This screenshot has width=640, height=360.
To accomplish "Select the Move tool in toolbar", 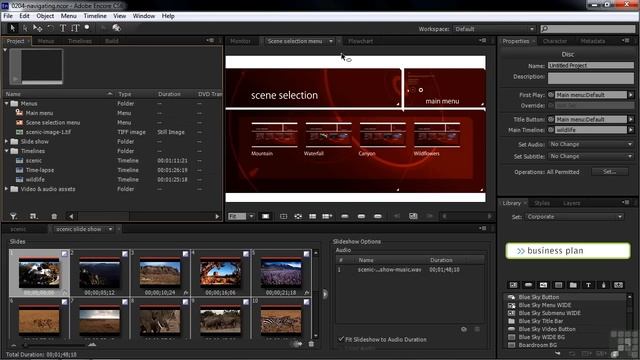I will pyautogui.click(x=38, y=28).
